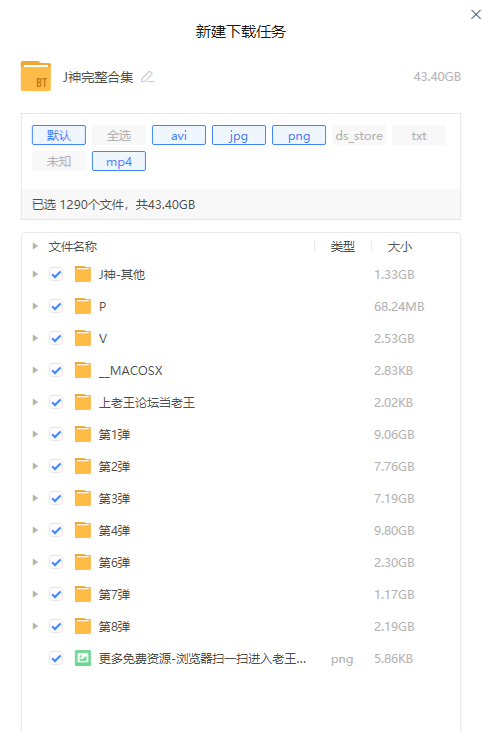The width and height of the screenshot is (482, 732).
Task: Click the folder icon for 第1弹
Action: pyautogui.click(x=83, y=434)
